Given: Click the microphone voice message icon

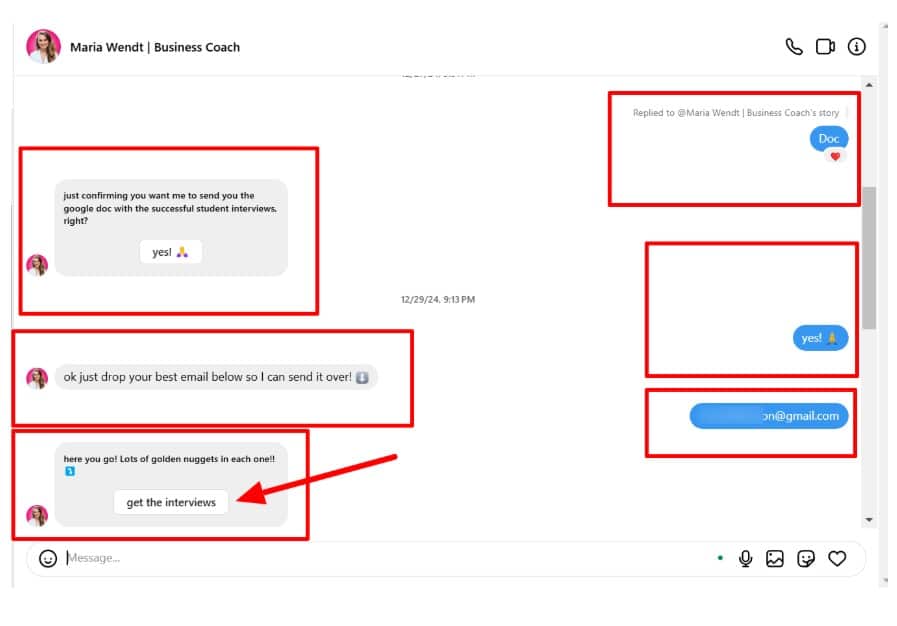Looking at the screenshot, I should pyautogui.click(x=745, y=559).
